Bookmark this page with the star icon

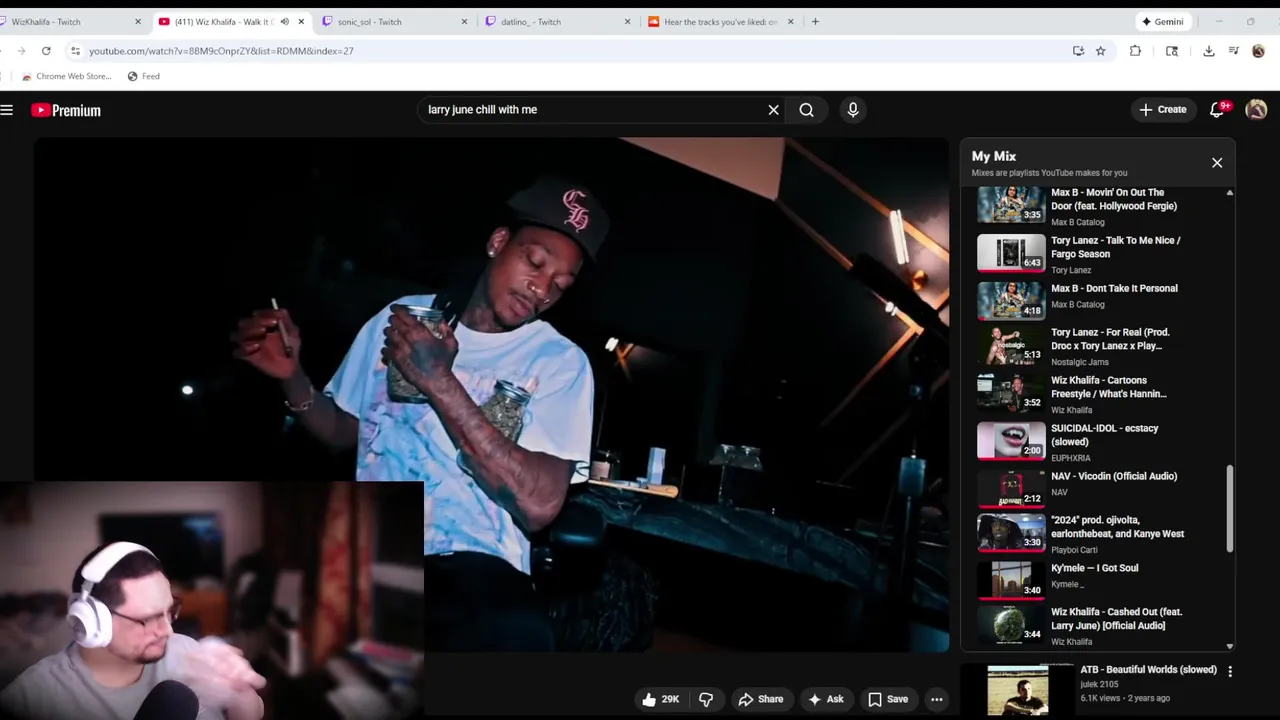point(1100,51)
